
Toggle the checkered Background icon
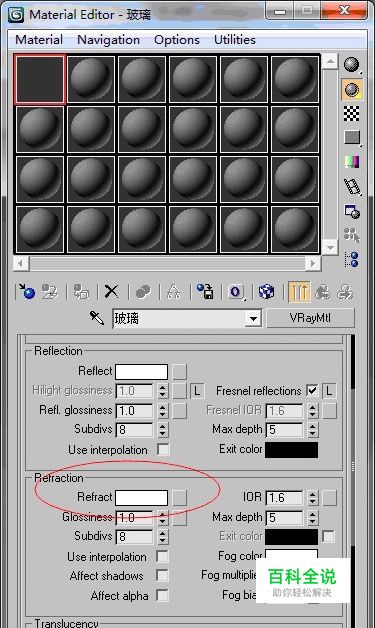352,113
